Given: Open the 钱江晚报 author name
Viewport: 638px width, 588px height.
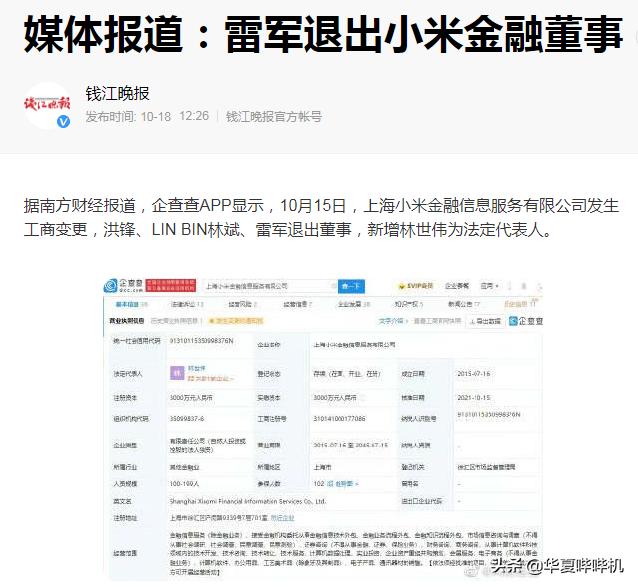Looking at the screenshot, I should tap(117, 94).
